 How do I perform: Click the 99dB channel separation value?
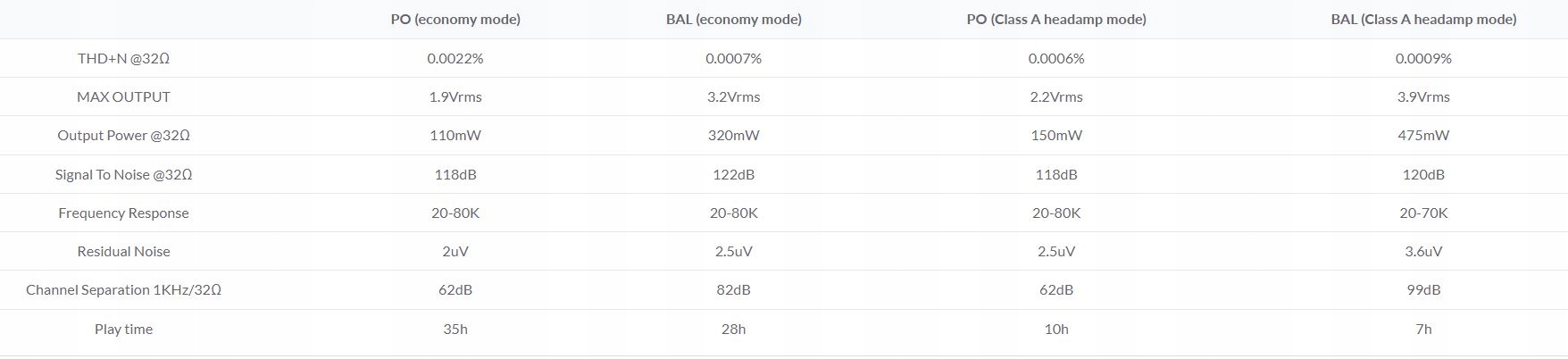pyautogui.click(x=1423, y=289)
